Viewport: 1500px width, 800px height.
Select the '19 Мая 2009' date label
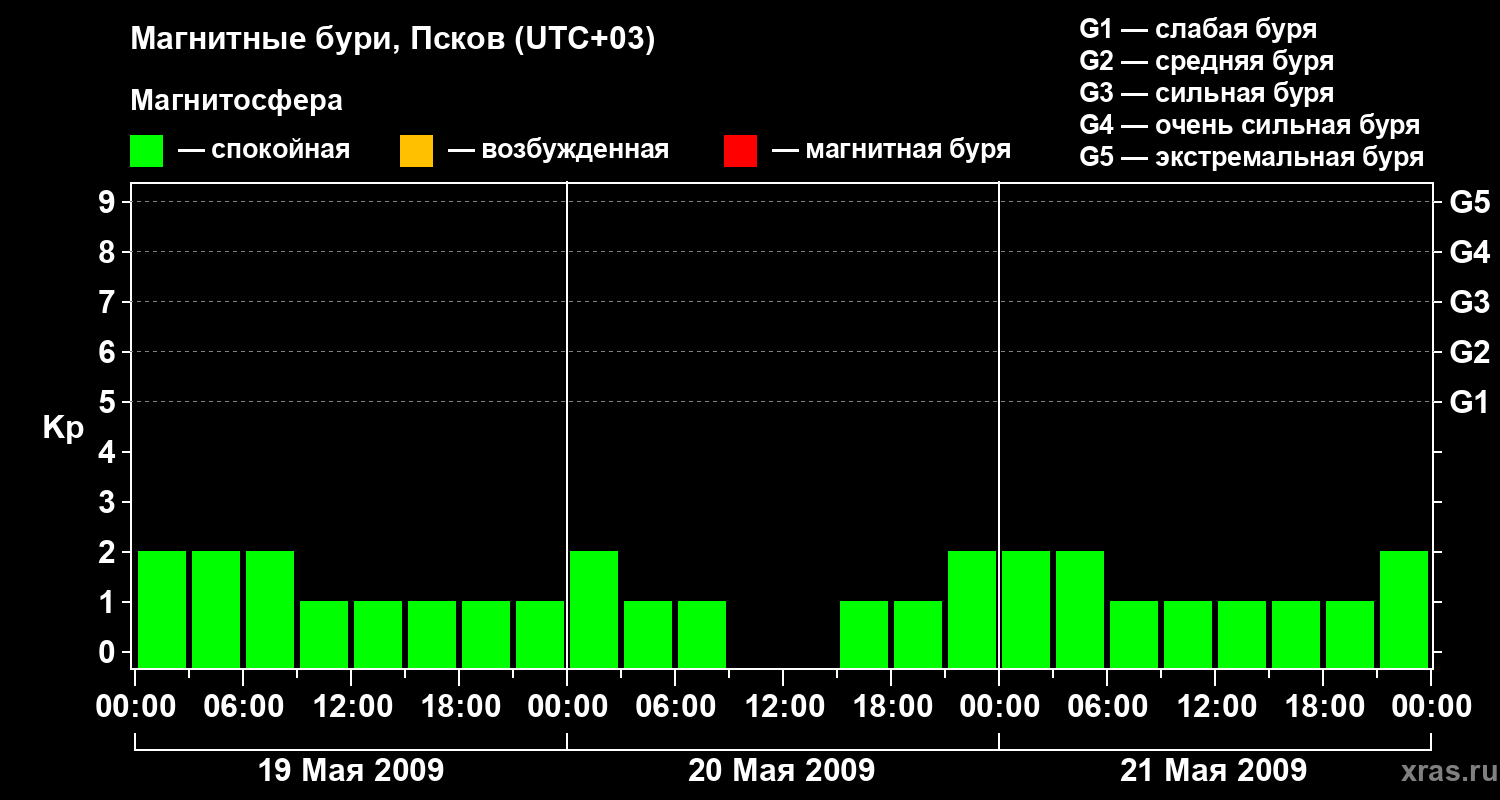point(351,771)
